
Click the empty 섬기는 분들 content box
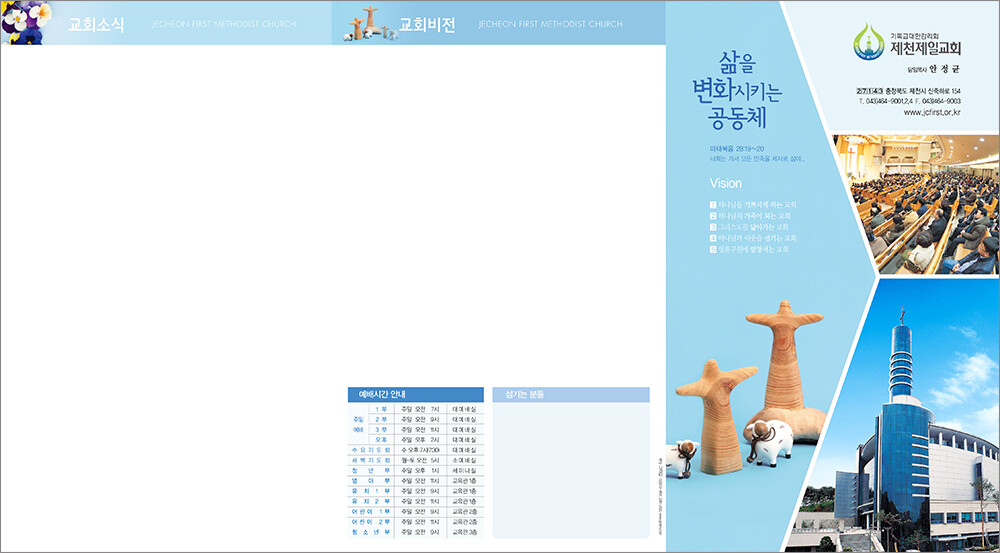(570, 470)
